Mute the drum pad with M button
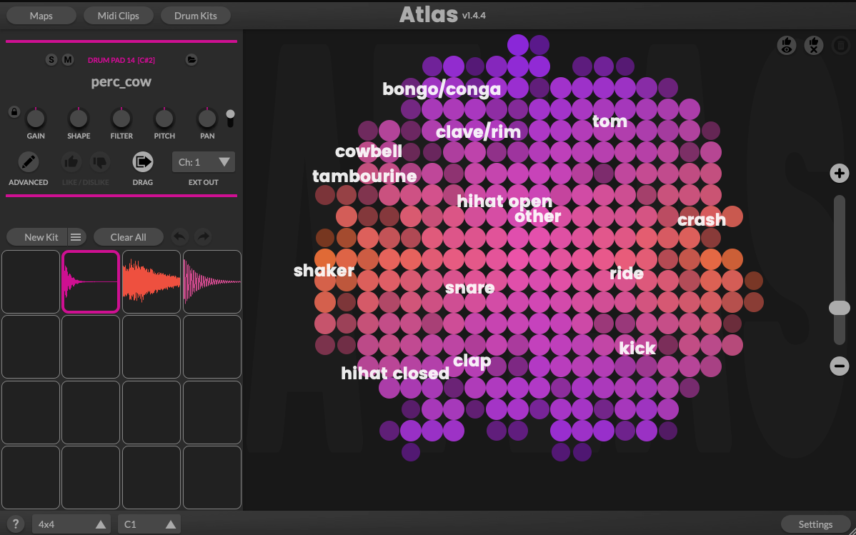This screenshot has width=856, height=535. click(x=68, y=60)
